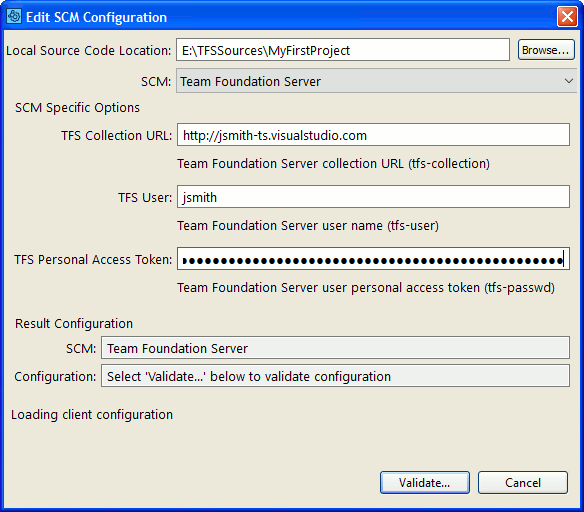Click the 'TFS Personal Access Token:' label
The height and width of the screenshot is (512, 584).
pos(93,259)
